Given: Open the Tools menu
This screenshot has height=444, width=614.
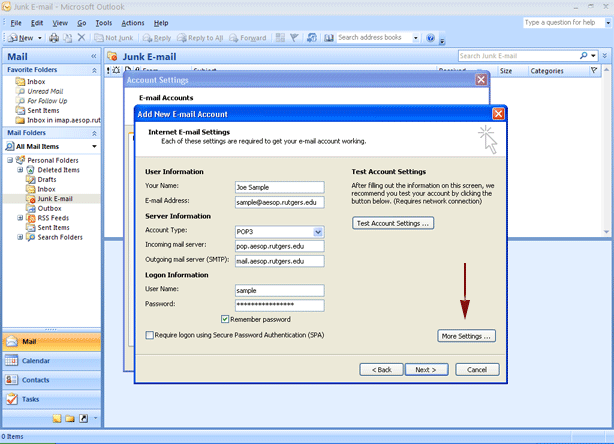Looking at the screenshot, I should pyautogui.click(x=103, y=22).
